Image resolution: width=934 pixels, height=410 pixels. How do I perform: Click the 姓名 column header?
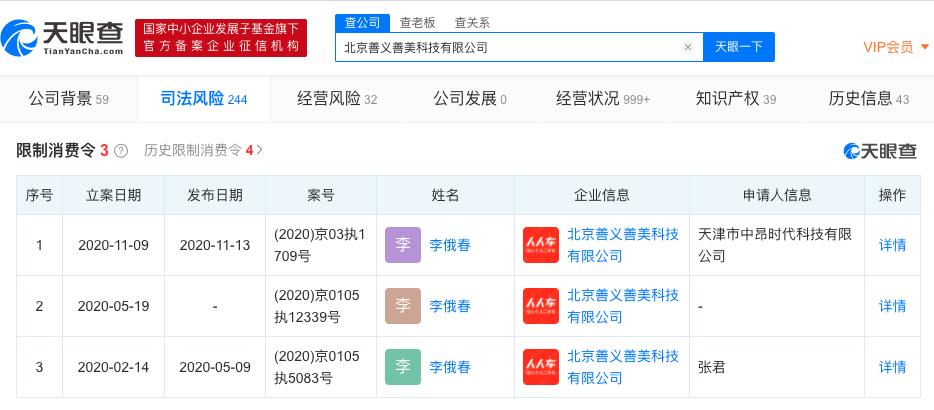coord(446,195)
